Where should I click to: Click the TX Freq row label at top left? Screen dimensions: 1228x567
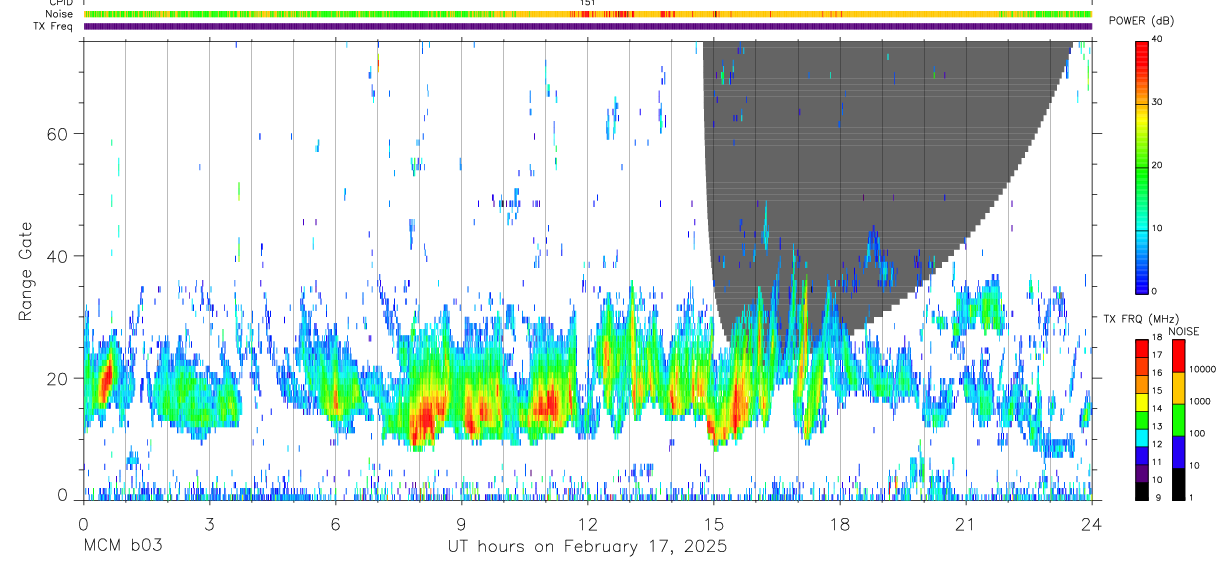coord(51,26)
